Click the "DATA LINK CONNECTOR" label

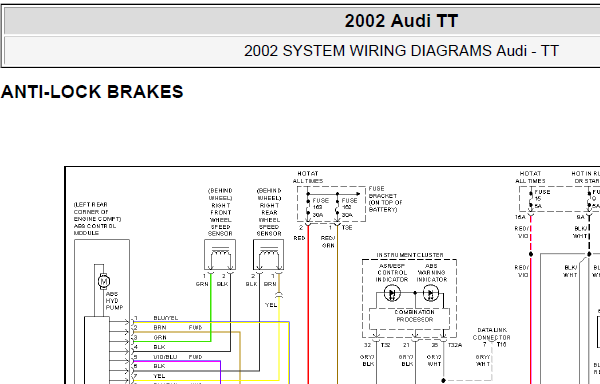492,334
